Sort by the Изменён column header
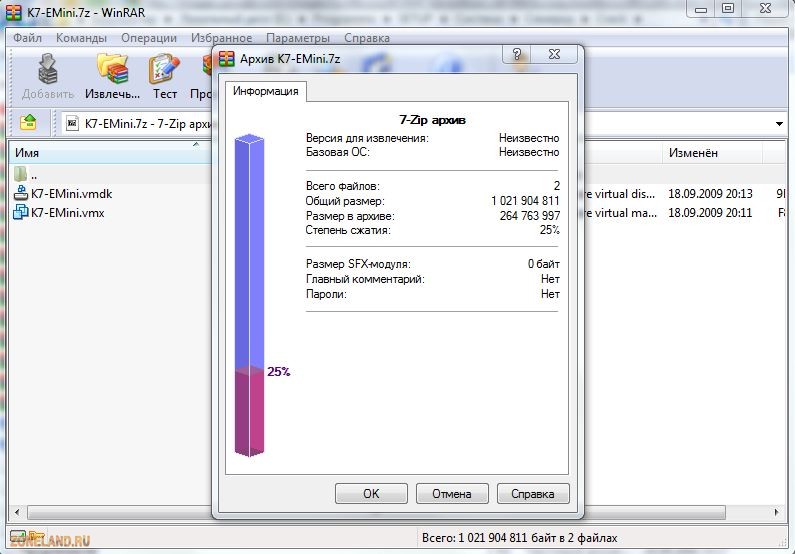 712,153
